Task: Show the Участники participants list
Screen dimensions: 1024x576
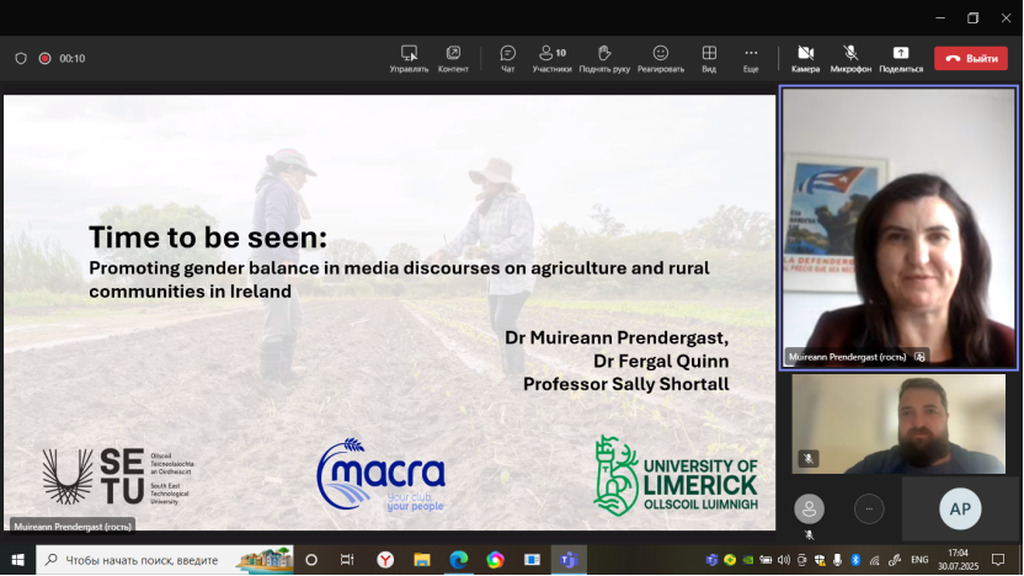Action: [x=552, y=58]
